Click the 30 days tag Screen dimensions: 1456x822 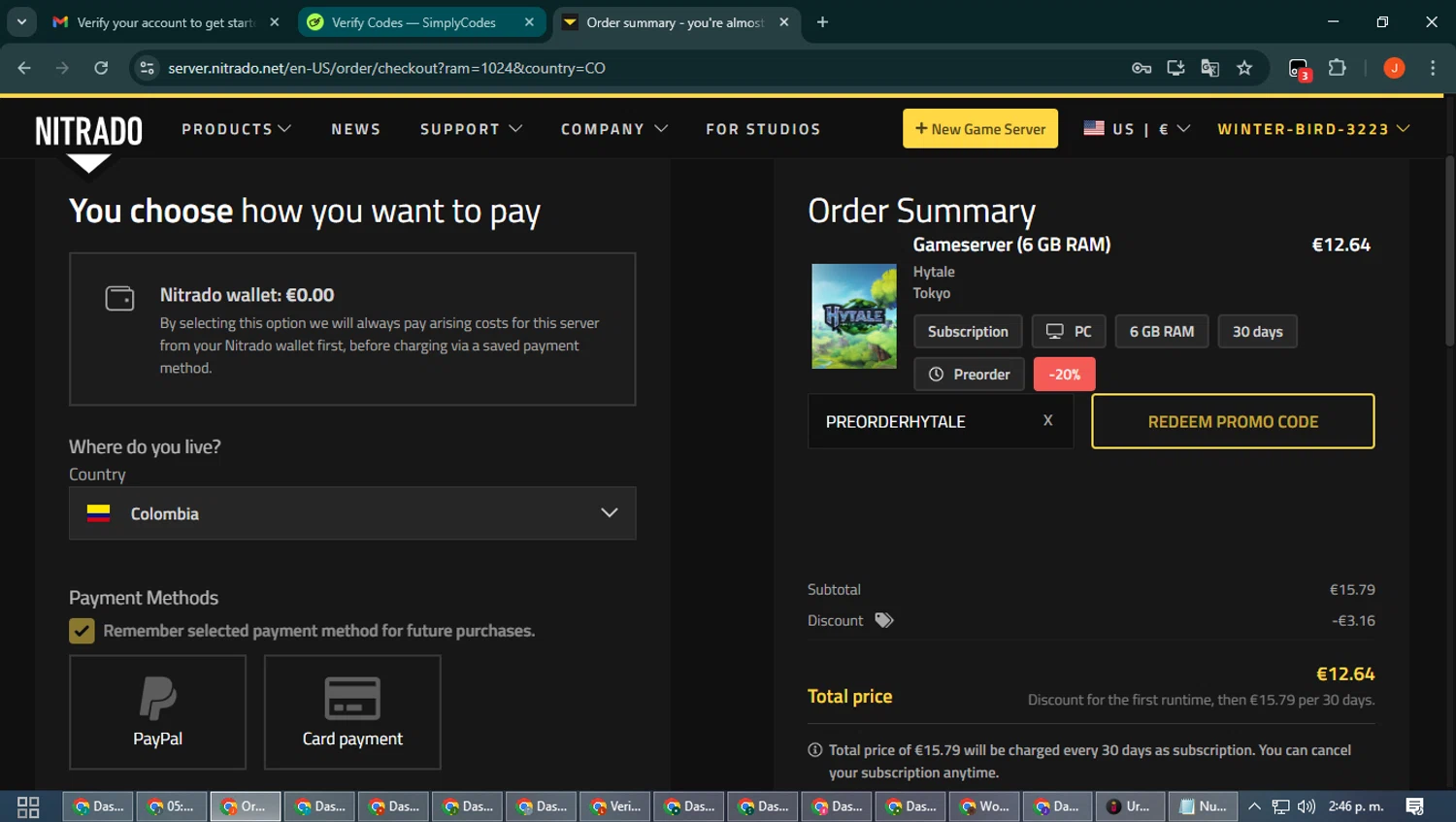pos(1257,332)
